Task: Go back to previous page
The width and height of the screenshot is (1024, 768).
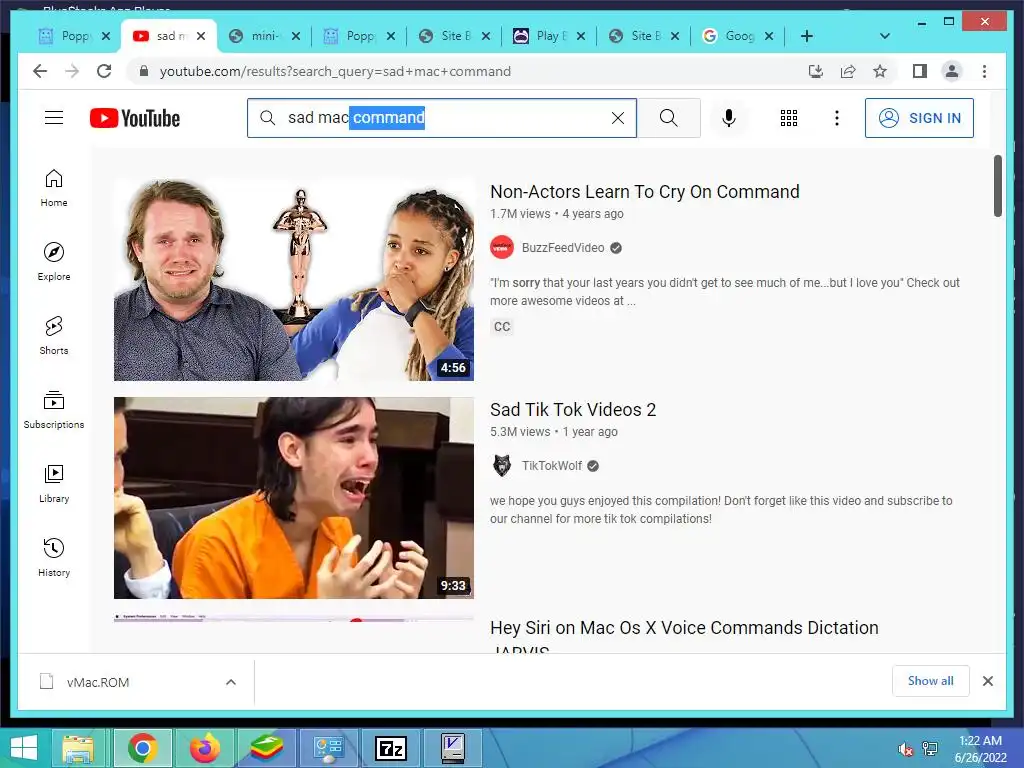Action: (x=40, y=71)
